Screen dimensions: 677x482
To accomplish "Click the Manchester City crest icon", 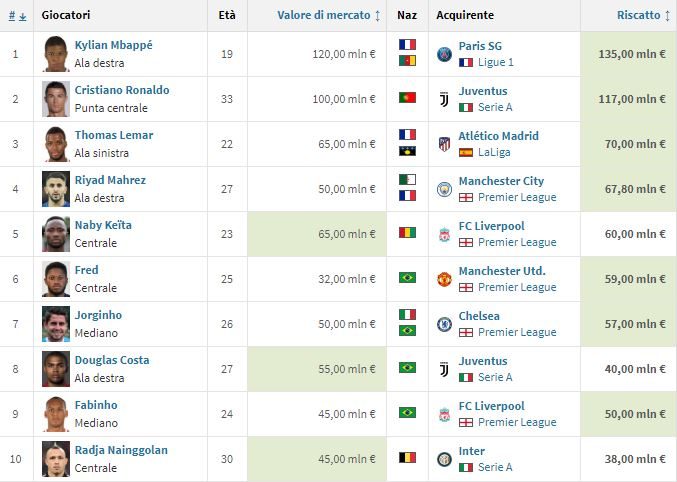I will coord(444,189).
